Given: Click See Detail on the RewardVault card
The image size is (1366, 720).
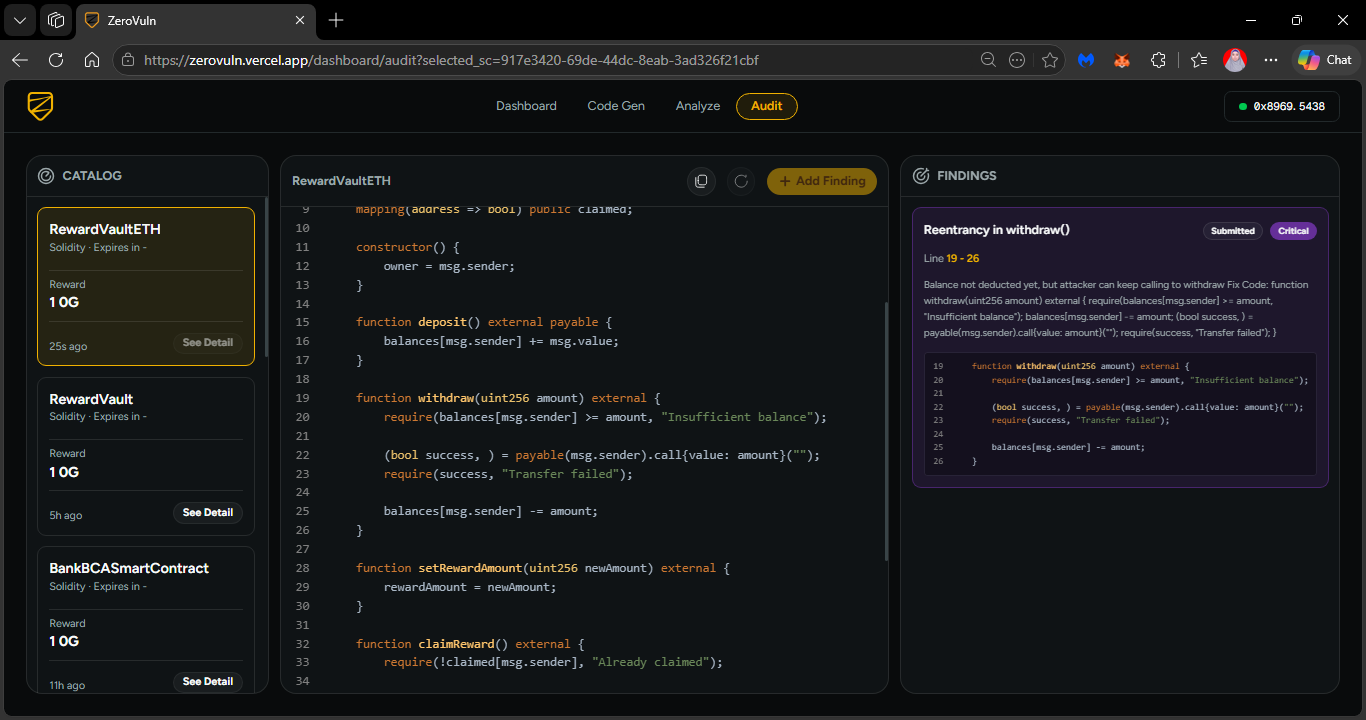Looking at the screenshot, I should pos(208,513).
